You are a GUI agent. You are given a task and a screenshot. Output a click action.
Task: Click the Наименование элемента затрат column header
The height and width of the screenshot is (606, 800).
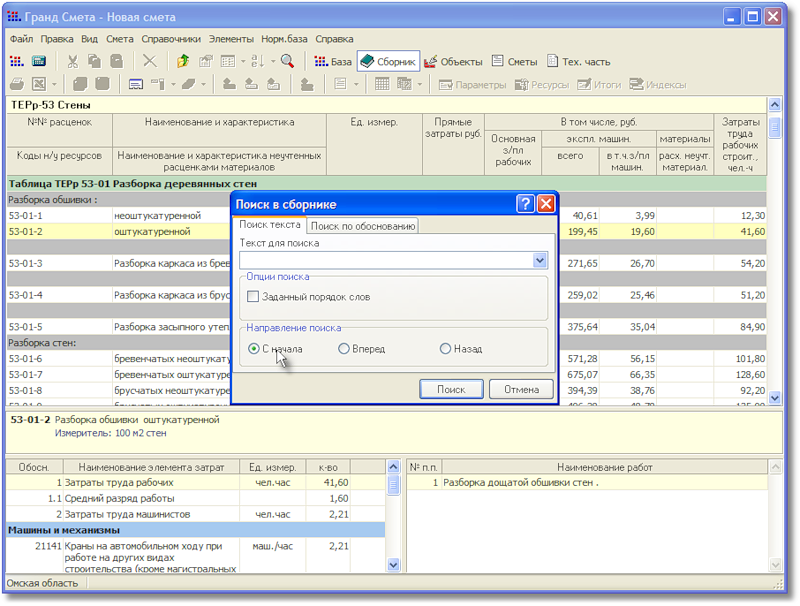[151, 467]
